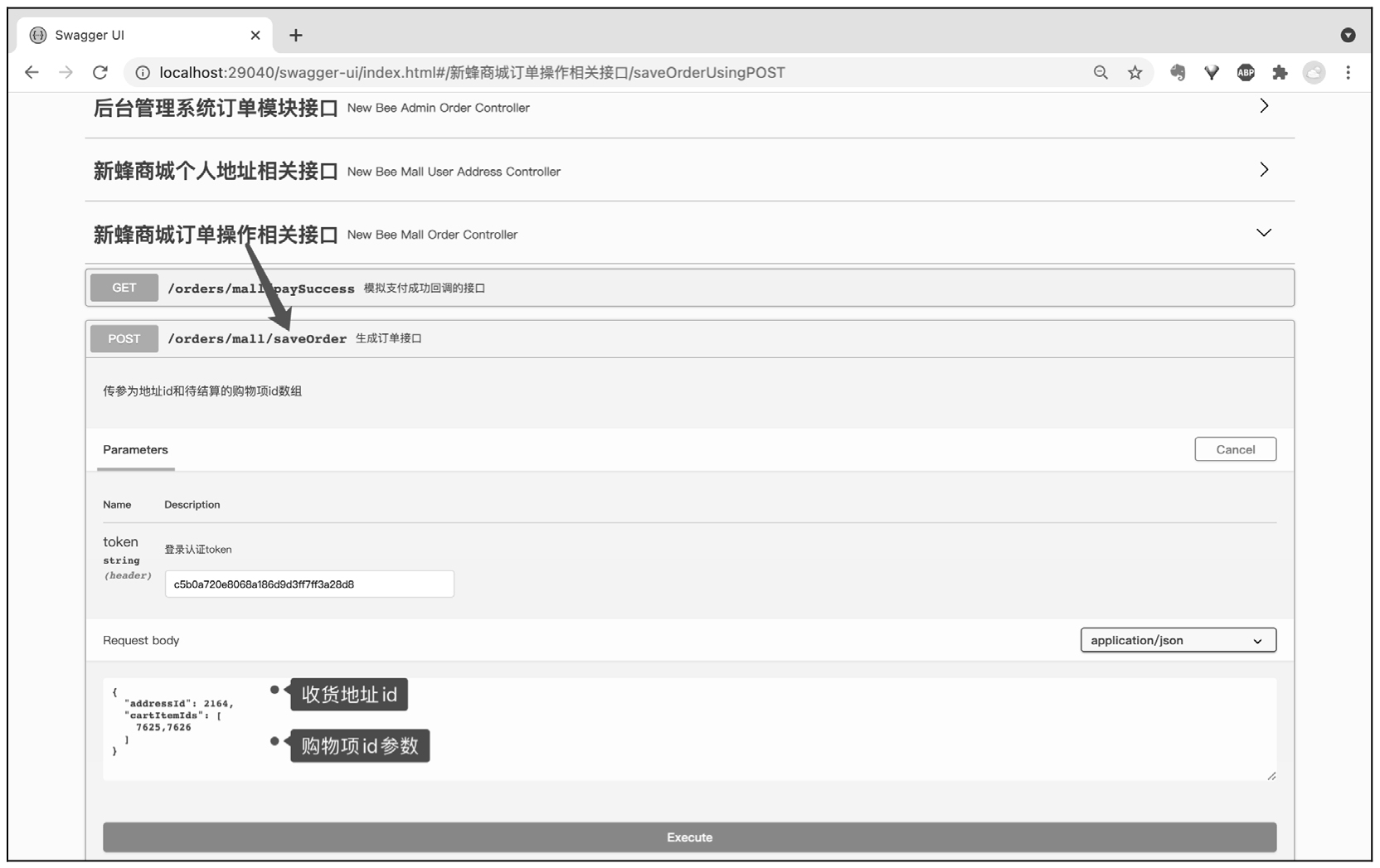Click the token header input field
Viewport: 1380px width, 868px height.
pyautogui.click(x=309, y=584)
